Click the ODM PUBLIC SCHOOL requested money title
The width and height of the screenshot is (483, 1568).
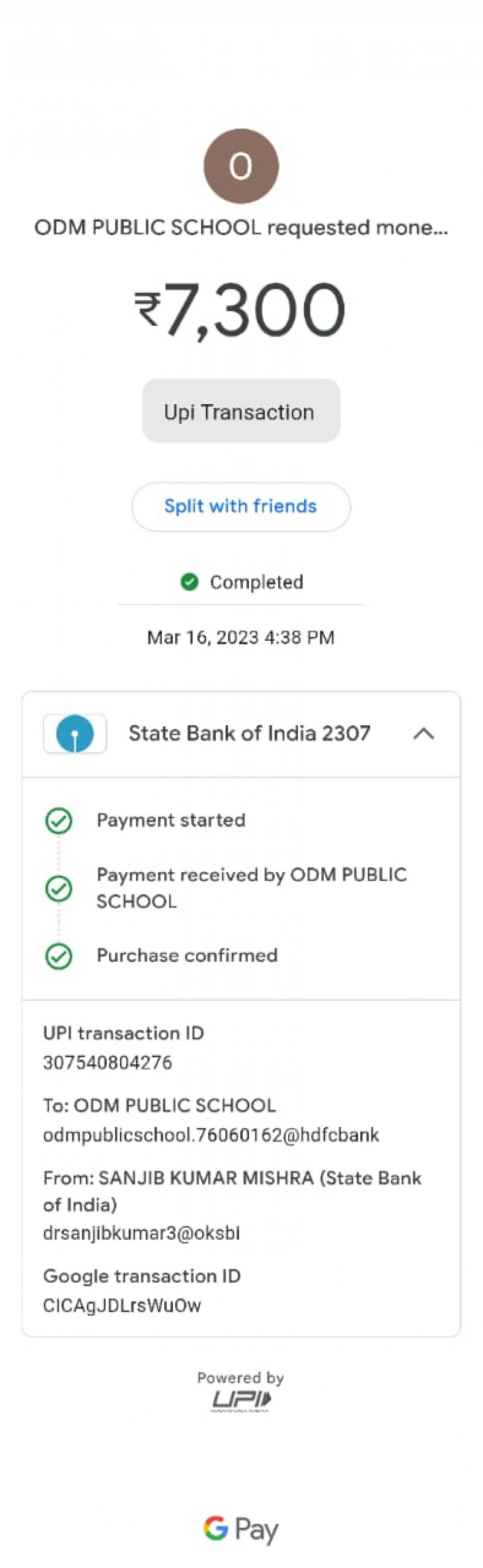click(x=240, y=227)
